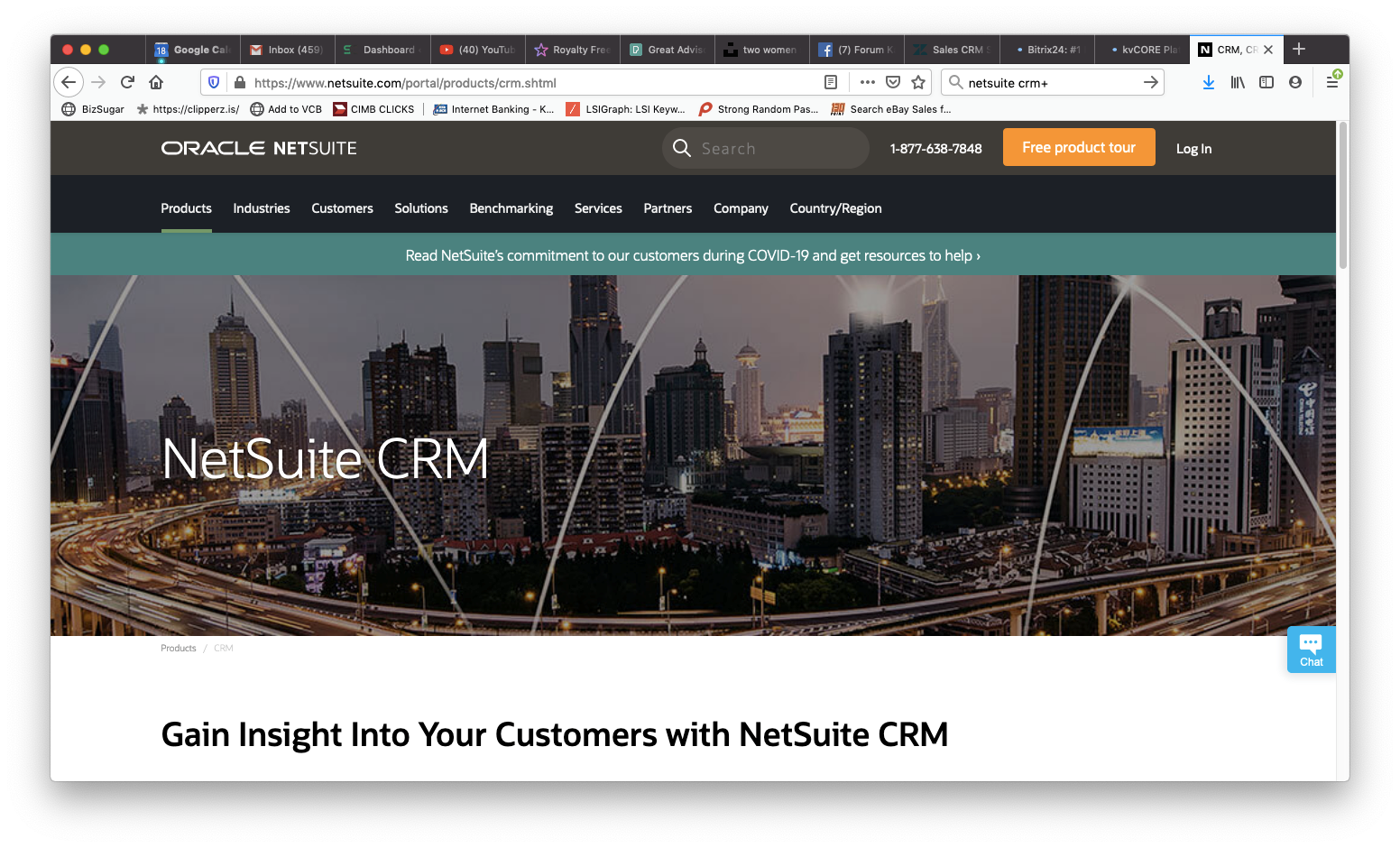The image size is (1400, 848).
Task: Open the Chat widget
Action: coord(1311,650)
